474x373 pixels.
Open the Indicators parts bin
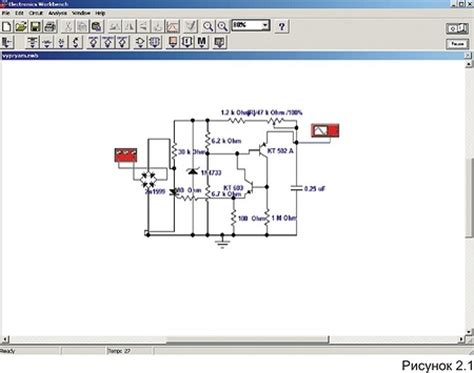pos(173,42)
